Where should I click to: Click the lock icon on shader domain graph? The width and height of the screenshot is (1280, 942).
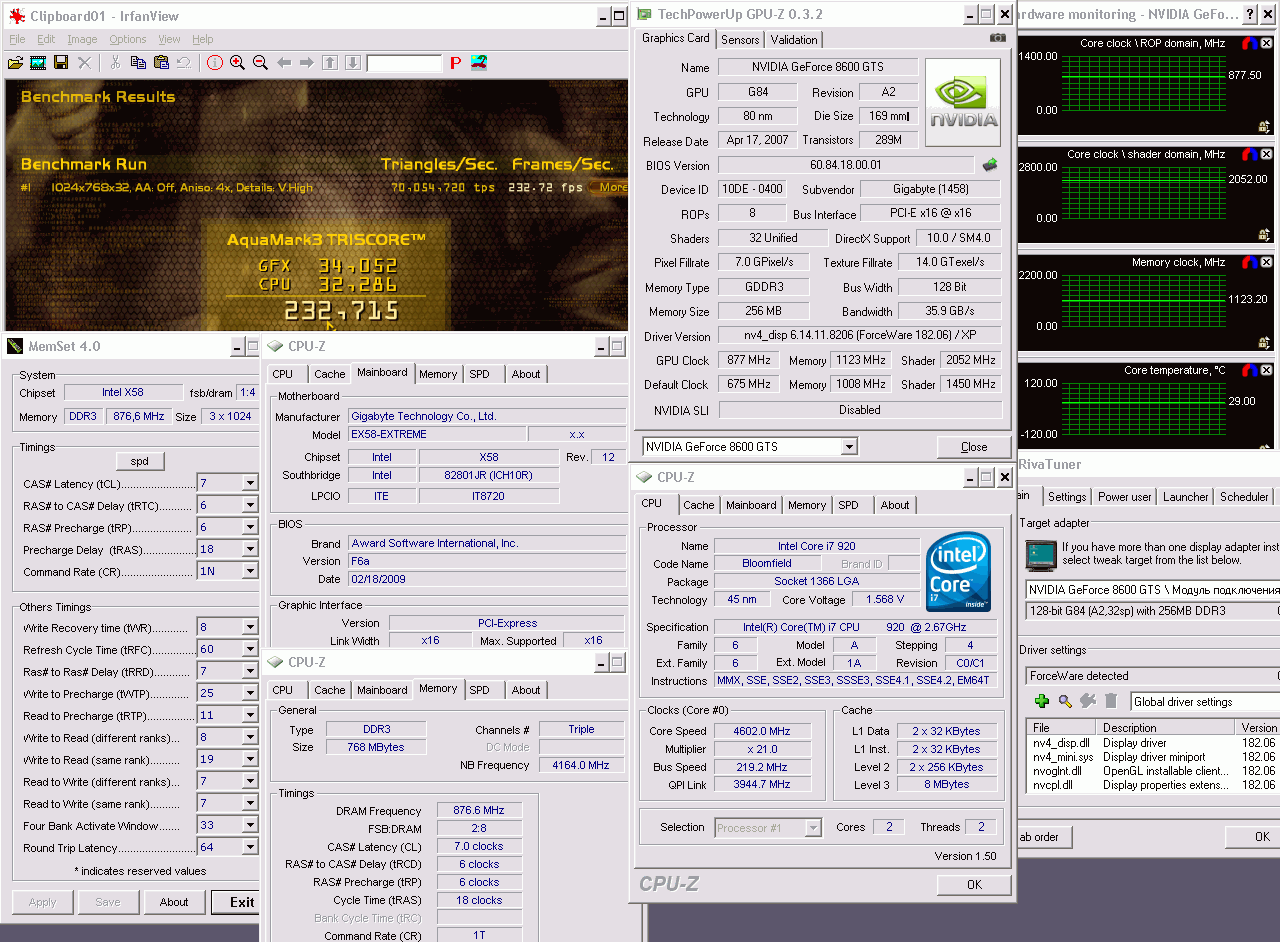[x=1265, y=237]
